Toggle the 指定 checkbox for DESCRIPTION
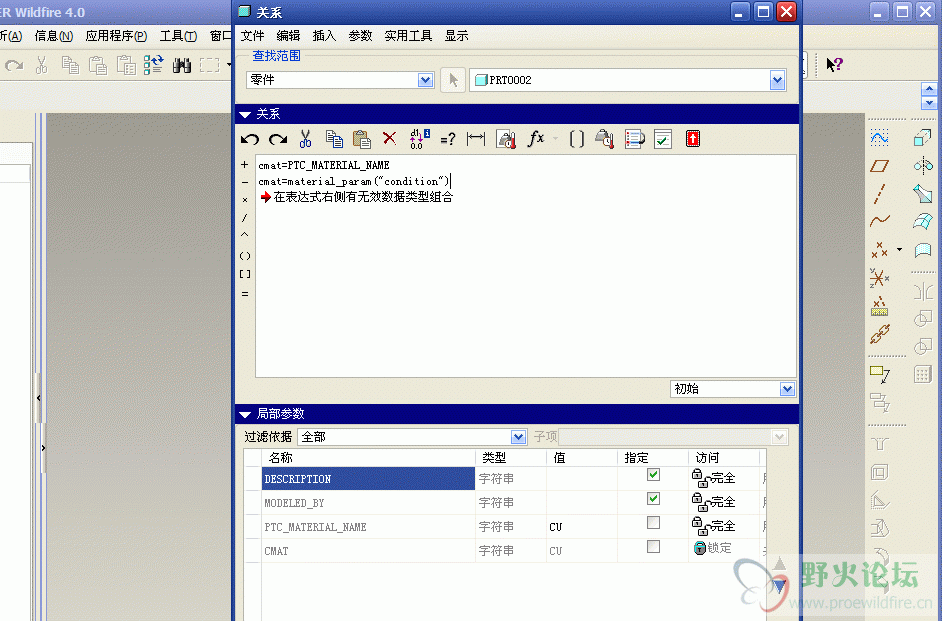This screenshot has height=621, width=942. coord(653,475)
